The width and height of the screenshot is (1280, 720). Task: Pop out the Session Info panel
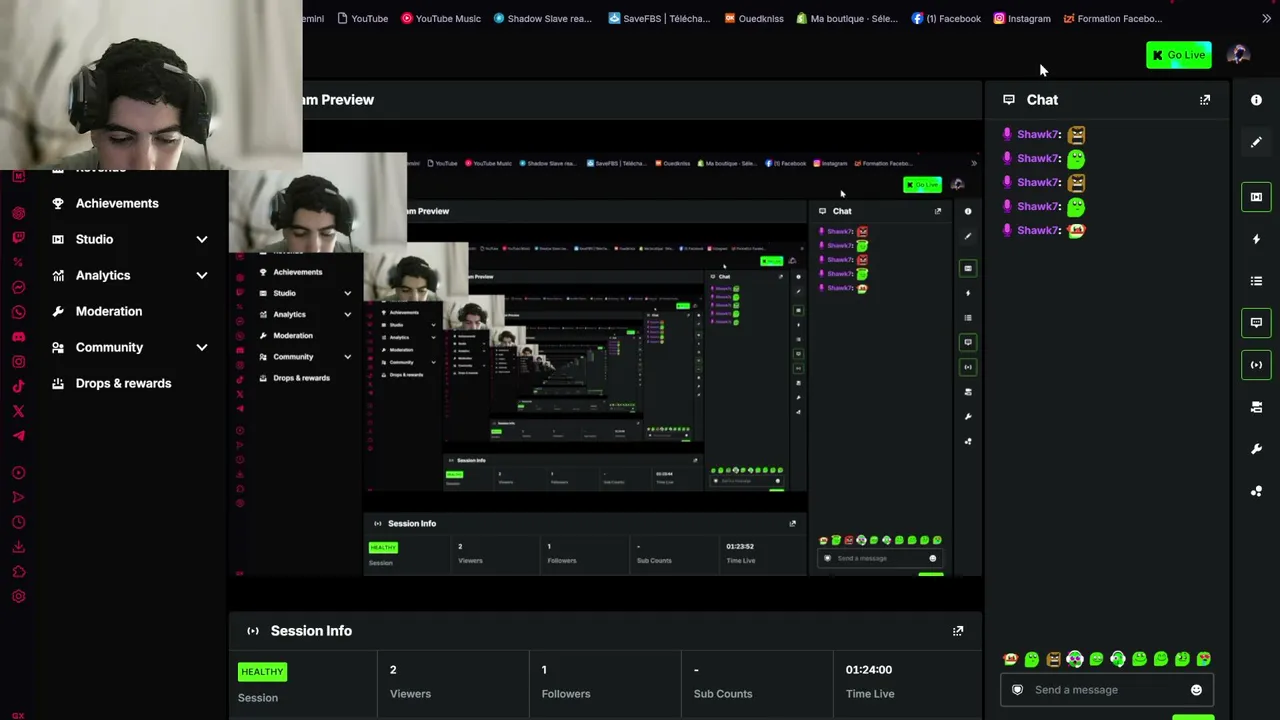(x=958, y=631)
